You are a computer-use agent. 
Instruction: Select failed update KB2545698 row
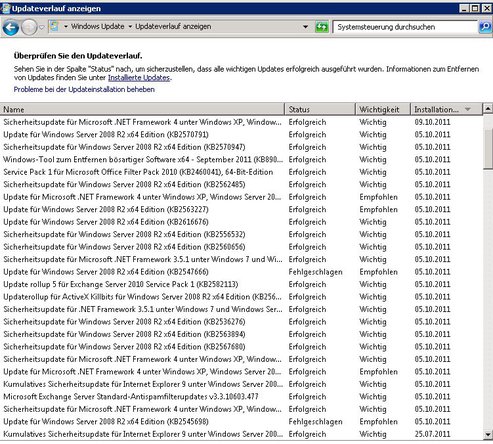point(241,422)
